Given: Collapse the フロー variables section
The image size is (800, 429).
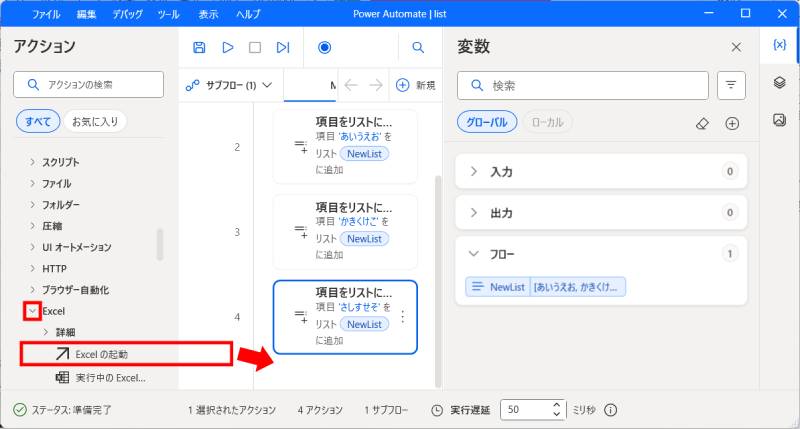Looking at the screenshot, I should pos(474,254).
